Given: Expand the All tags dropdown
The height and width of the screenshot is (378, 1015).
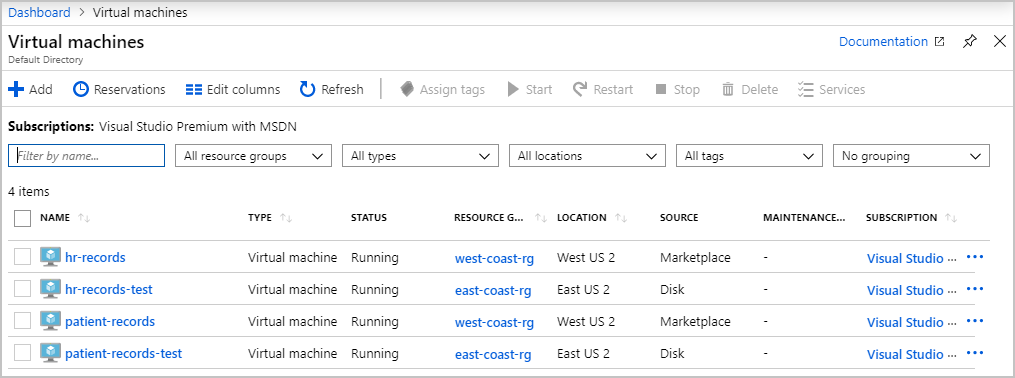Looking at the screenshot, I should click(x=749, y=155).
